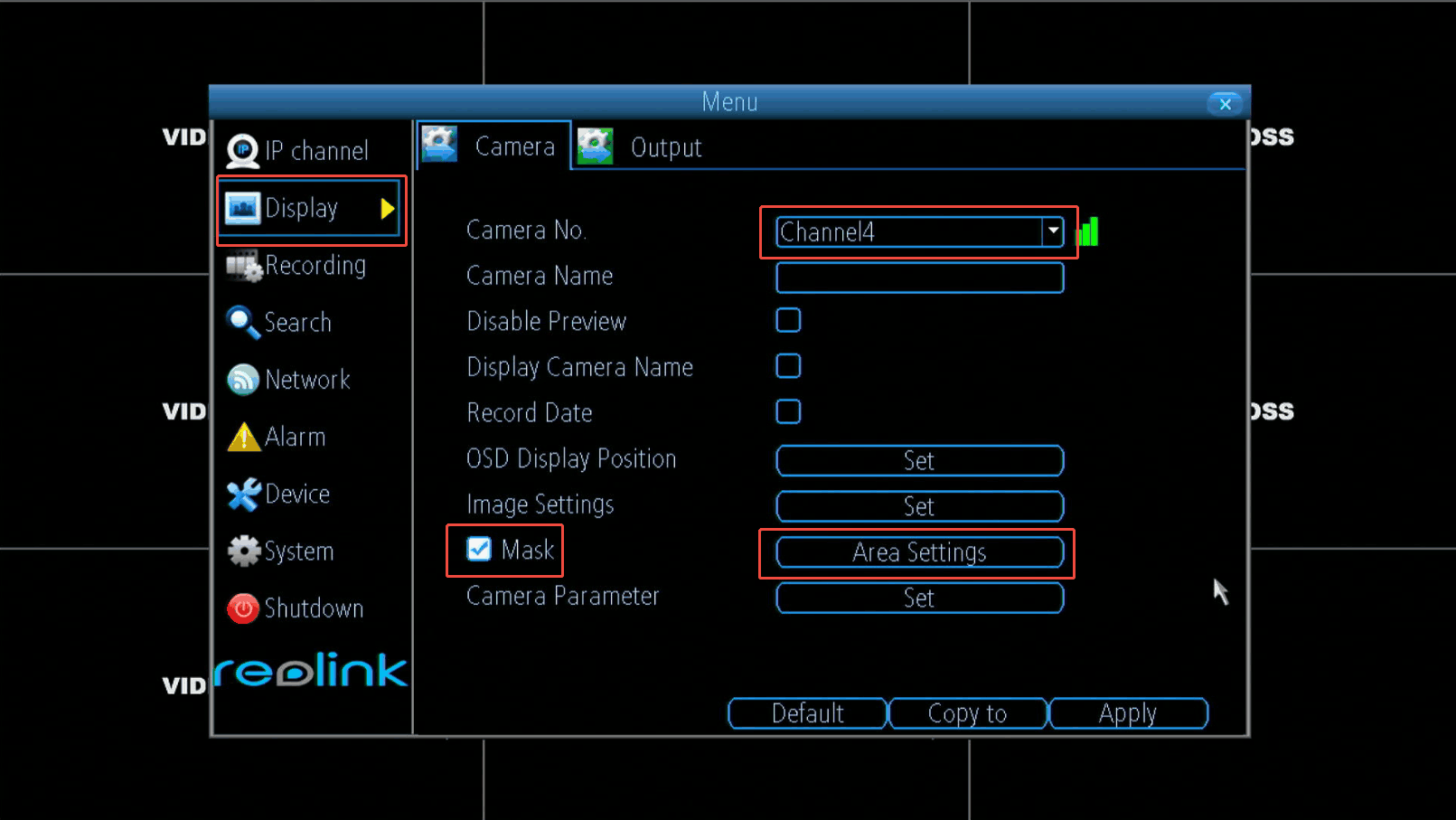The image size is (1456, 820).
Task: Open Image Settings Set button
Action: click(919, 506)
